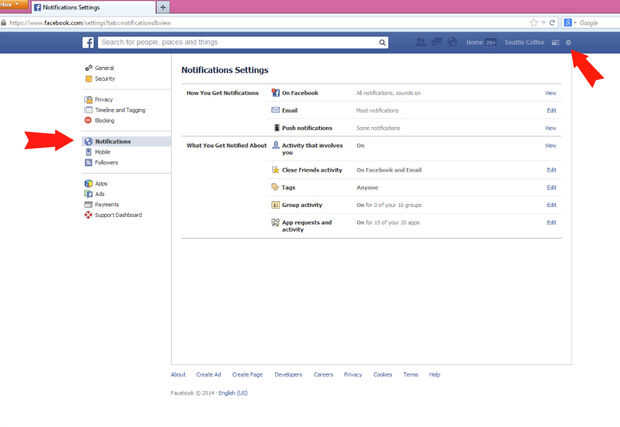
Task: Open the privacy shortcuts icon
Action: (x=556, y=42)
